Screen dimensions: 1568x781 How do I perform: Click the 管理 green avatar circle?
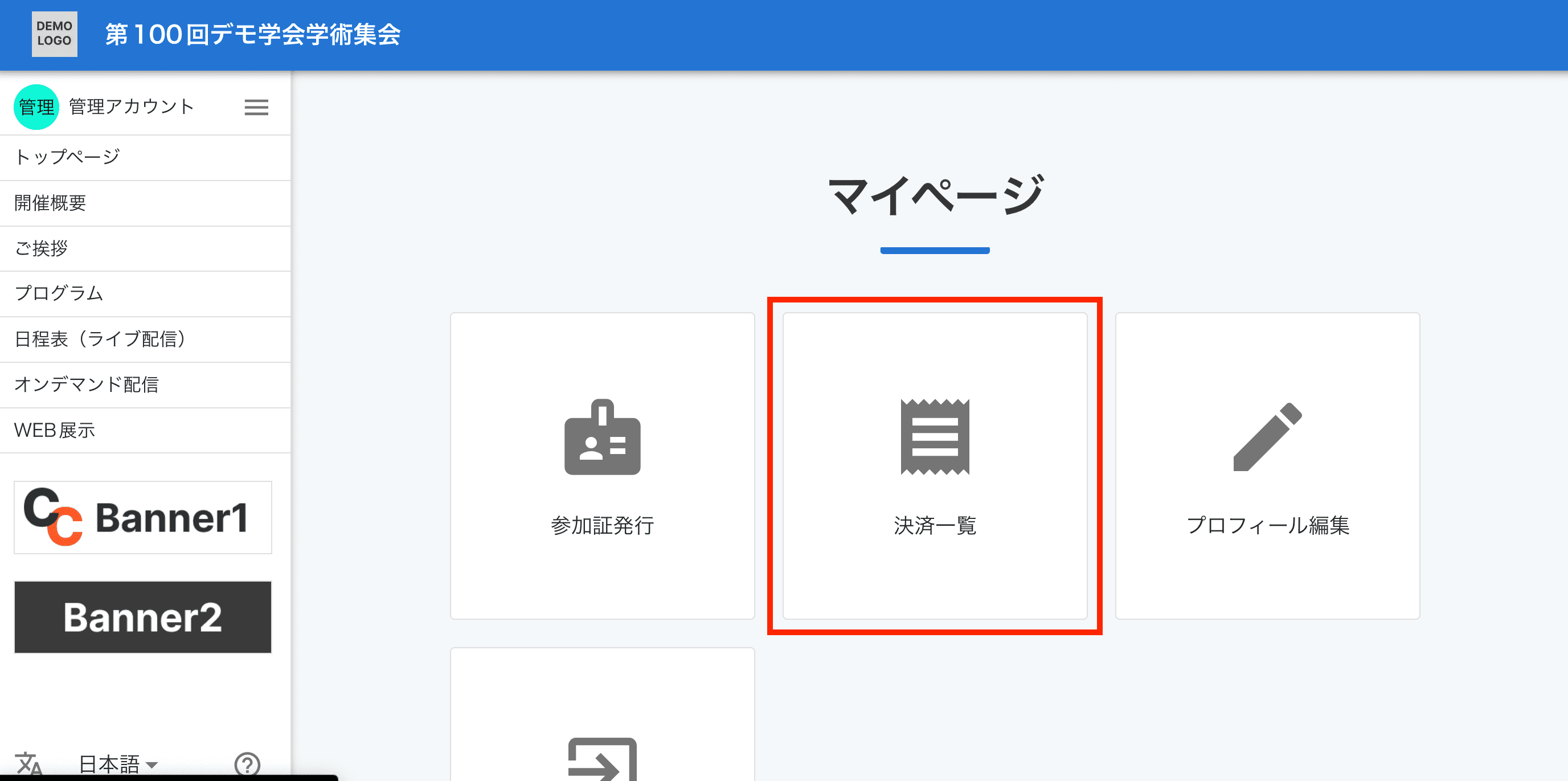pyautogui.click(x=36, y=107)
